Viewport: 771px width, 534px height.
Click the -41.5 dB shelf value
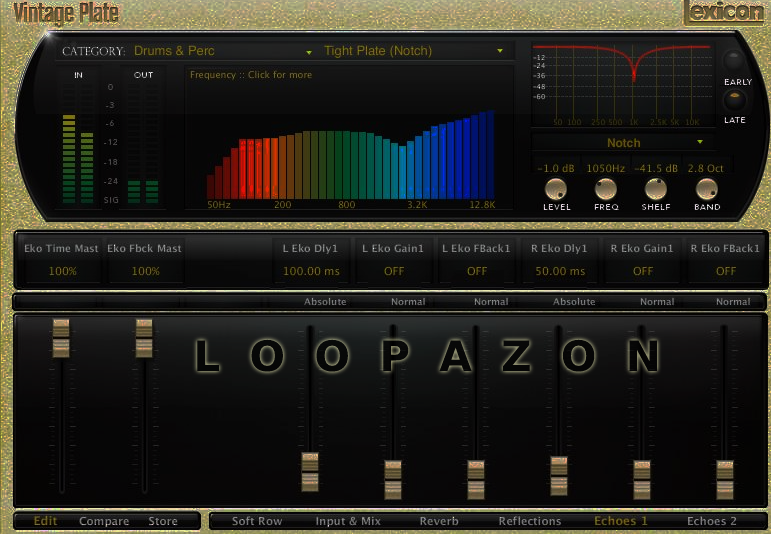click(x=656, y=168)
